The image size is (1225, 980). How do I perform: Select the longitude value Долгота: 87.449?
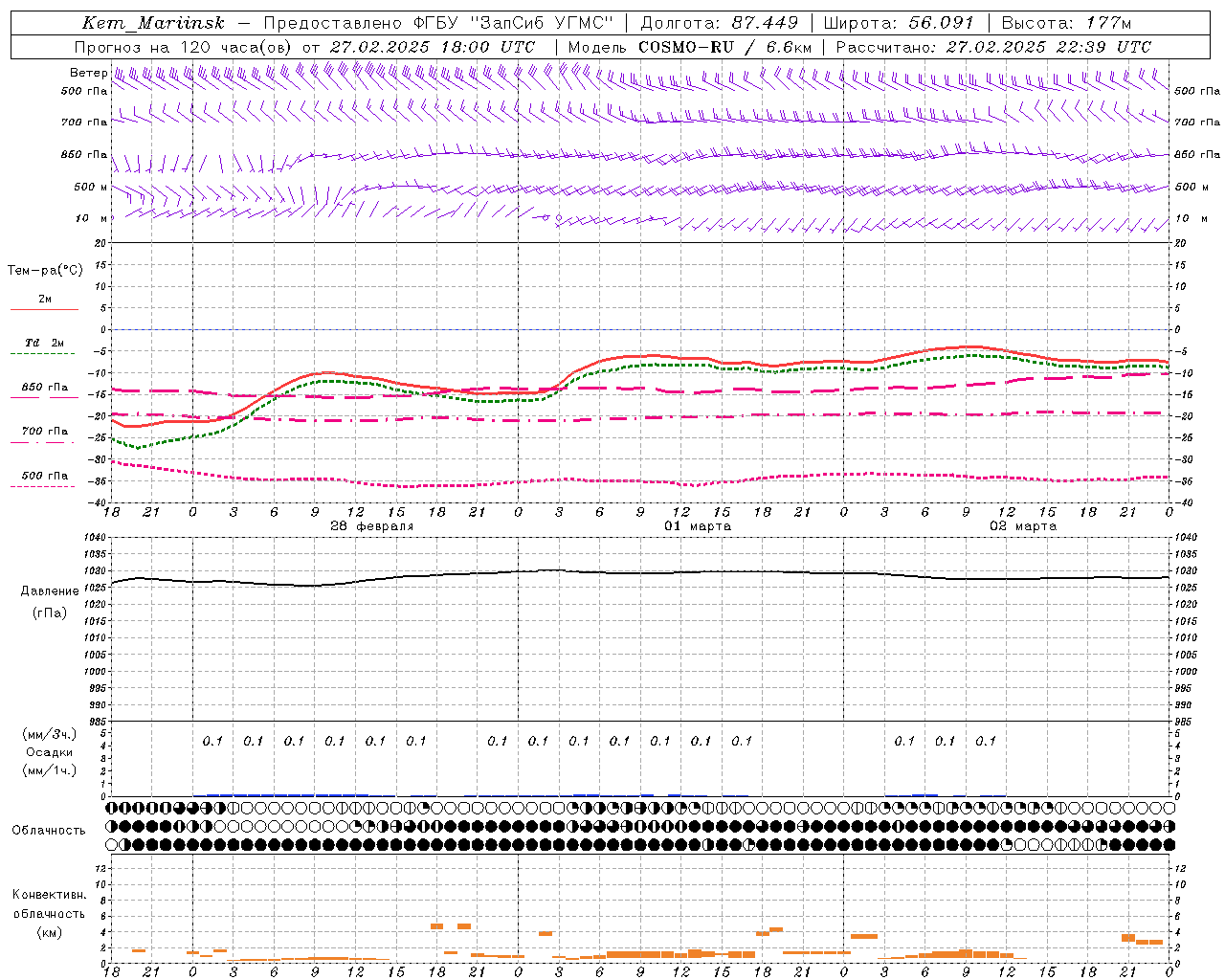pos(719,23)
